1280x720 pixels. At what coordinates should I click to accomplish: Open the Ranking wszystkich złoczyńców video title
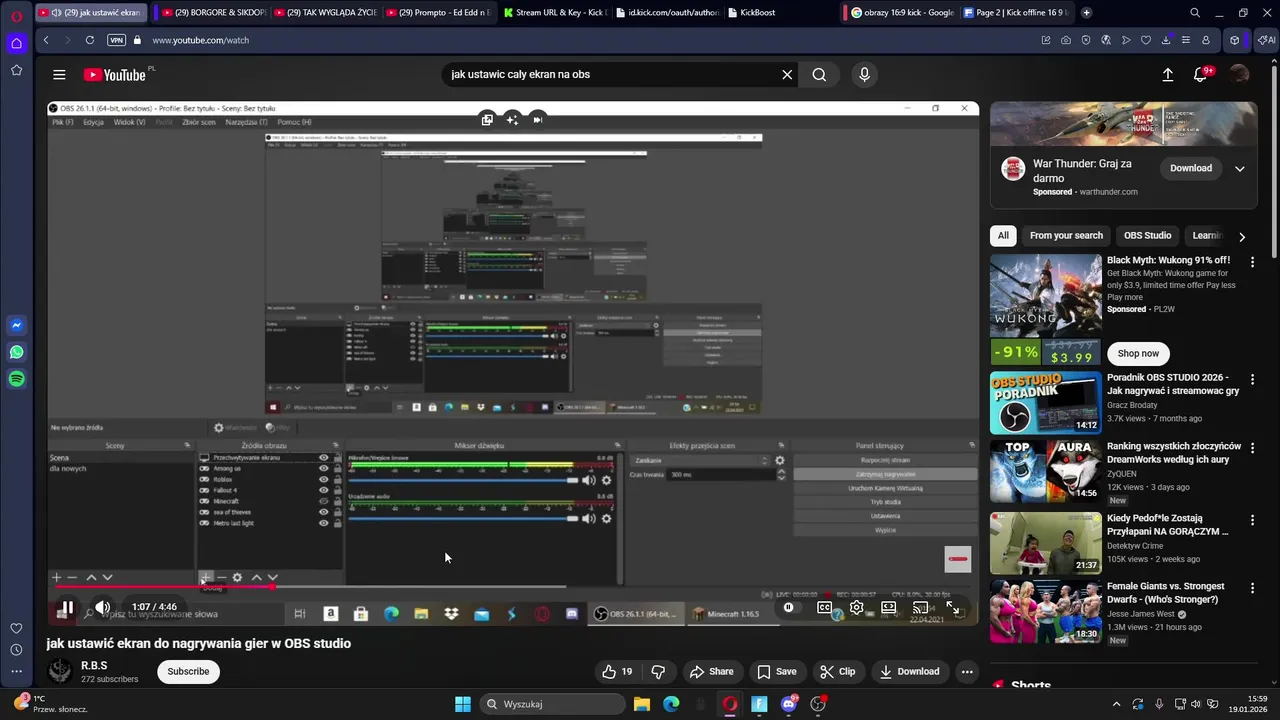pos(1174,453)
